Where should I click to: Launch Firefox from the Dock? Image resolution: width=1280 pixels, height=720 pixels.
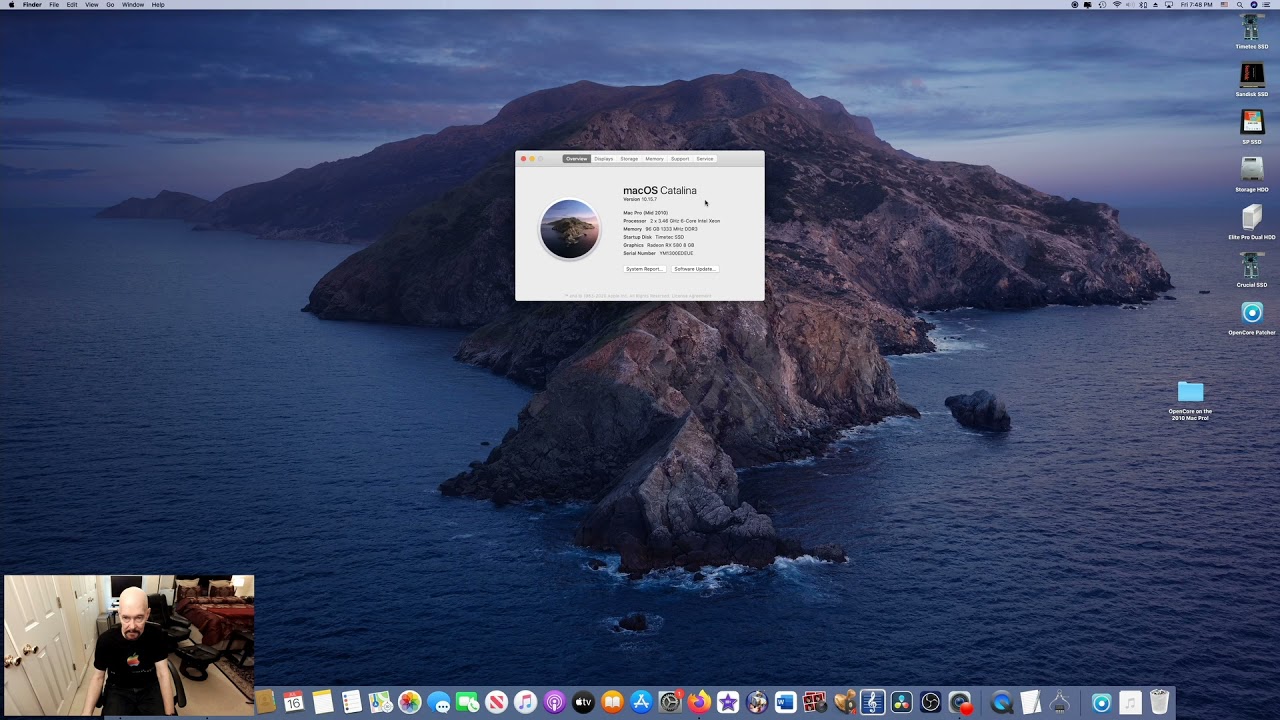[x=699, y=702]
